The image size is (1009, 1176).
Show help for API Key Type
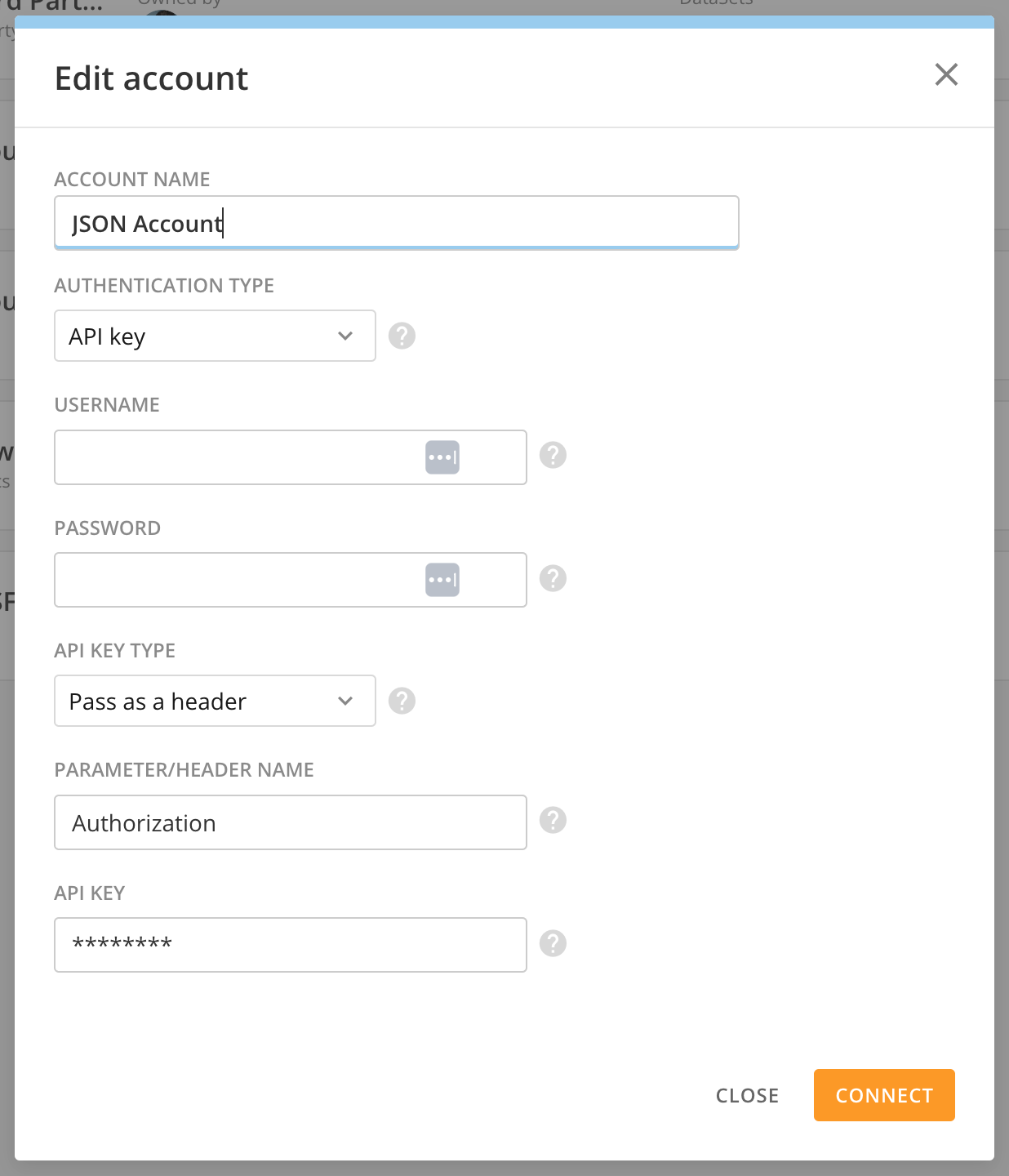(402, 701)
